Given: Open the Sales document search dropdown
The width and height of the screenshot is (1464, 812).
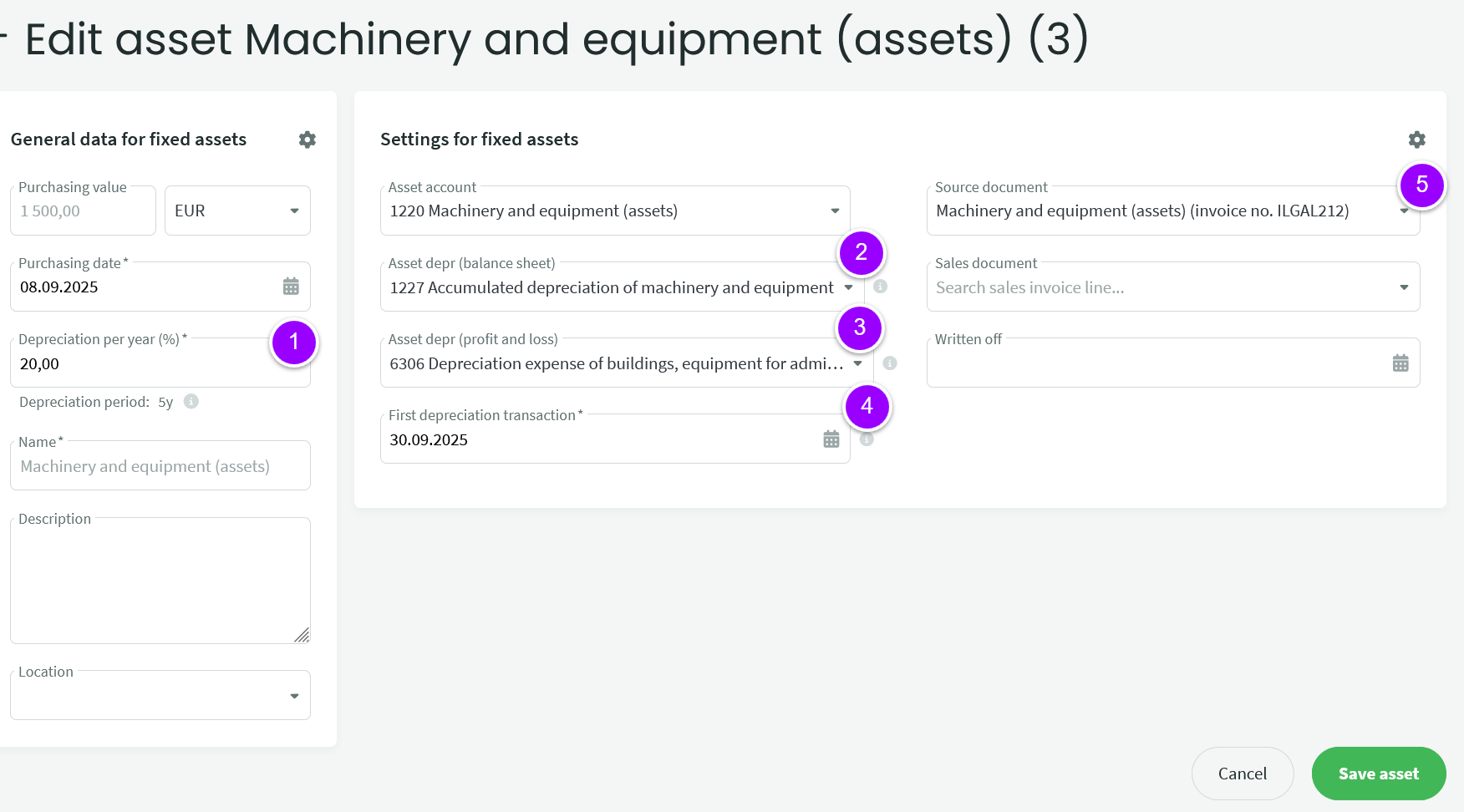Looking at the screenshot, I should click(x=1404, y=287).
